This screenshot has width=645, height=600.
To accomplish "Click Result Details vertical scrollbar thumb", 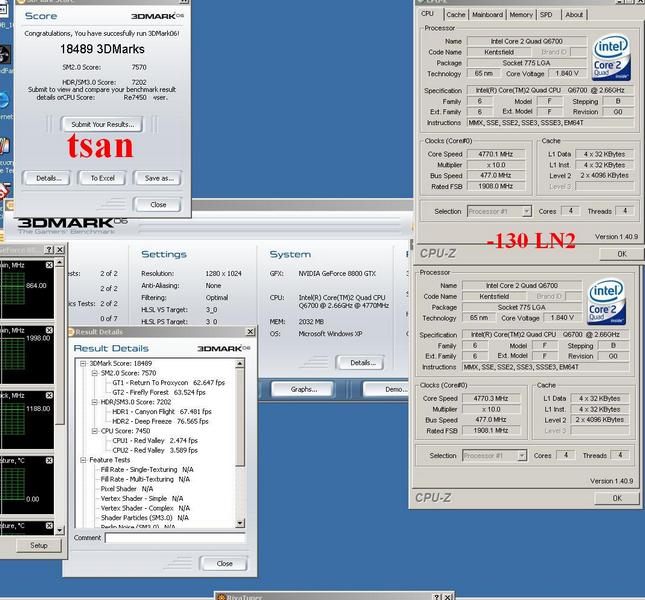I will coord(240,417).
